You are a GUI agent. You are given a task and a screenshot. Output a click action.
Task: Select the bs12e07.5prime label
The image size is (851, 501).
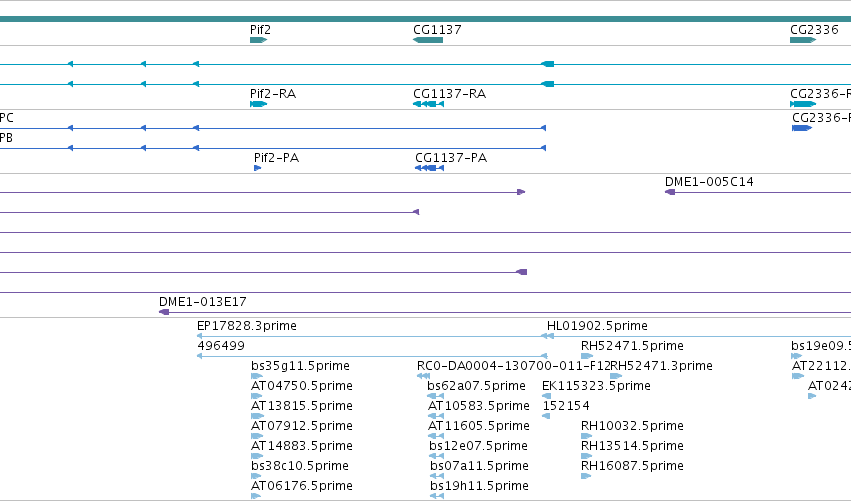click(x=478, y=446)
